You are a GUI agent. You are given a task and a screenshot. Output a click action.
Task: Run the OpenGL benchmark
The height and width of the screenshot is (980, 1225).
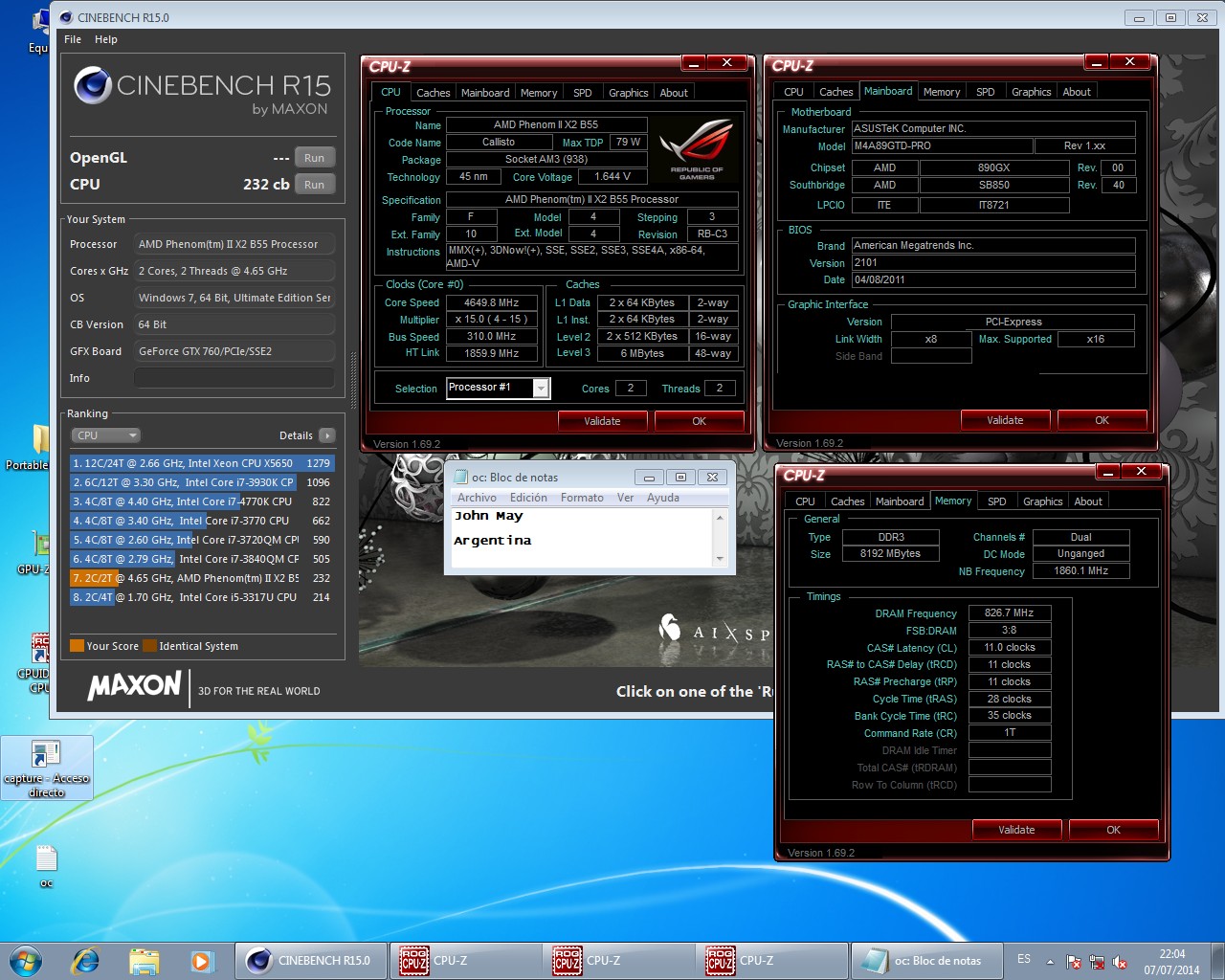coord(314,158)
